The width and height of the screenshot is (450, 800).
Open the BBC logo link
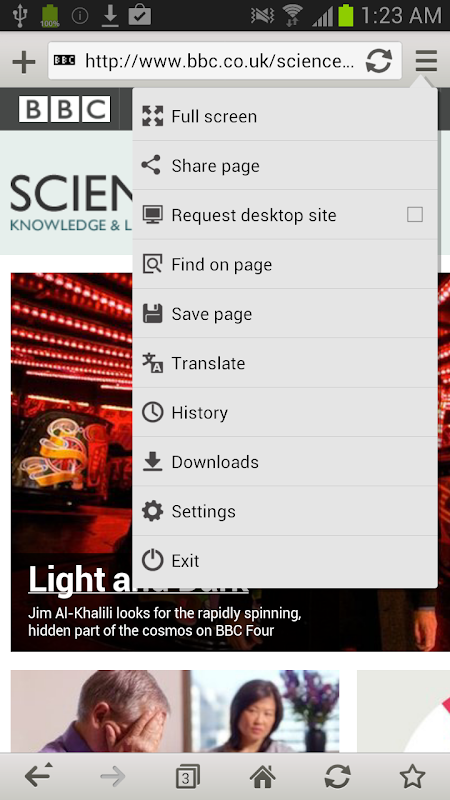[64, 109]
